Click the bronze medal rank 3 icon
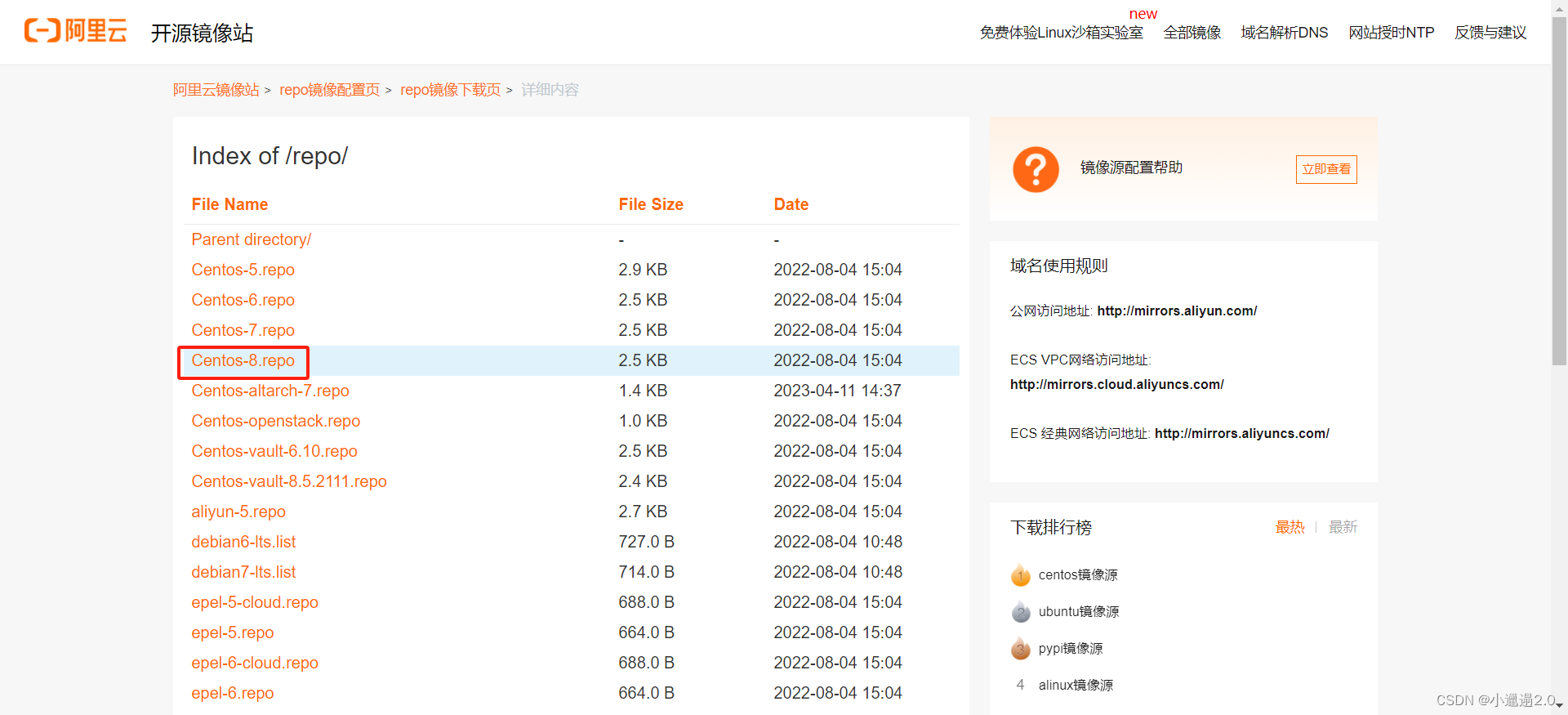Screen dimensions: 1568x715 coord(1021,649)
